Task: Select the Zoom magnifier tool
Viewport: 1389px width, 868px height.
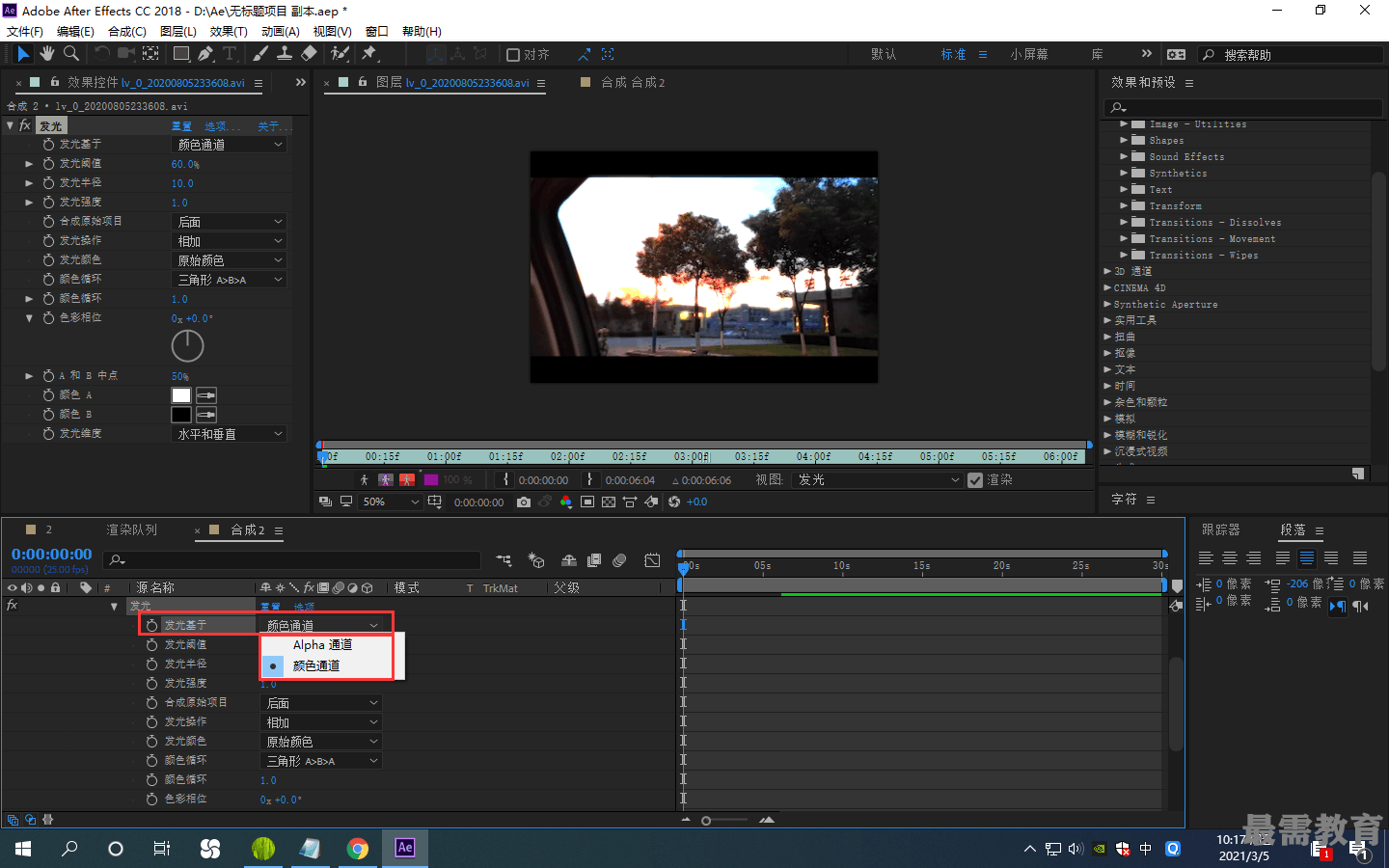Action: click(x=71, y=54)
